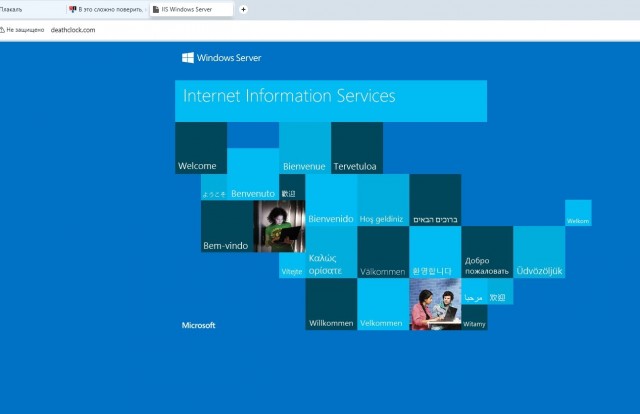Click the Hoş geldiniz tile
The width and height of the screenshot is (640, 414).
383,200
